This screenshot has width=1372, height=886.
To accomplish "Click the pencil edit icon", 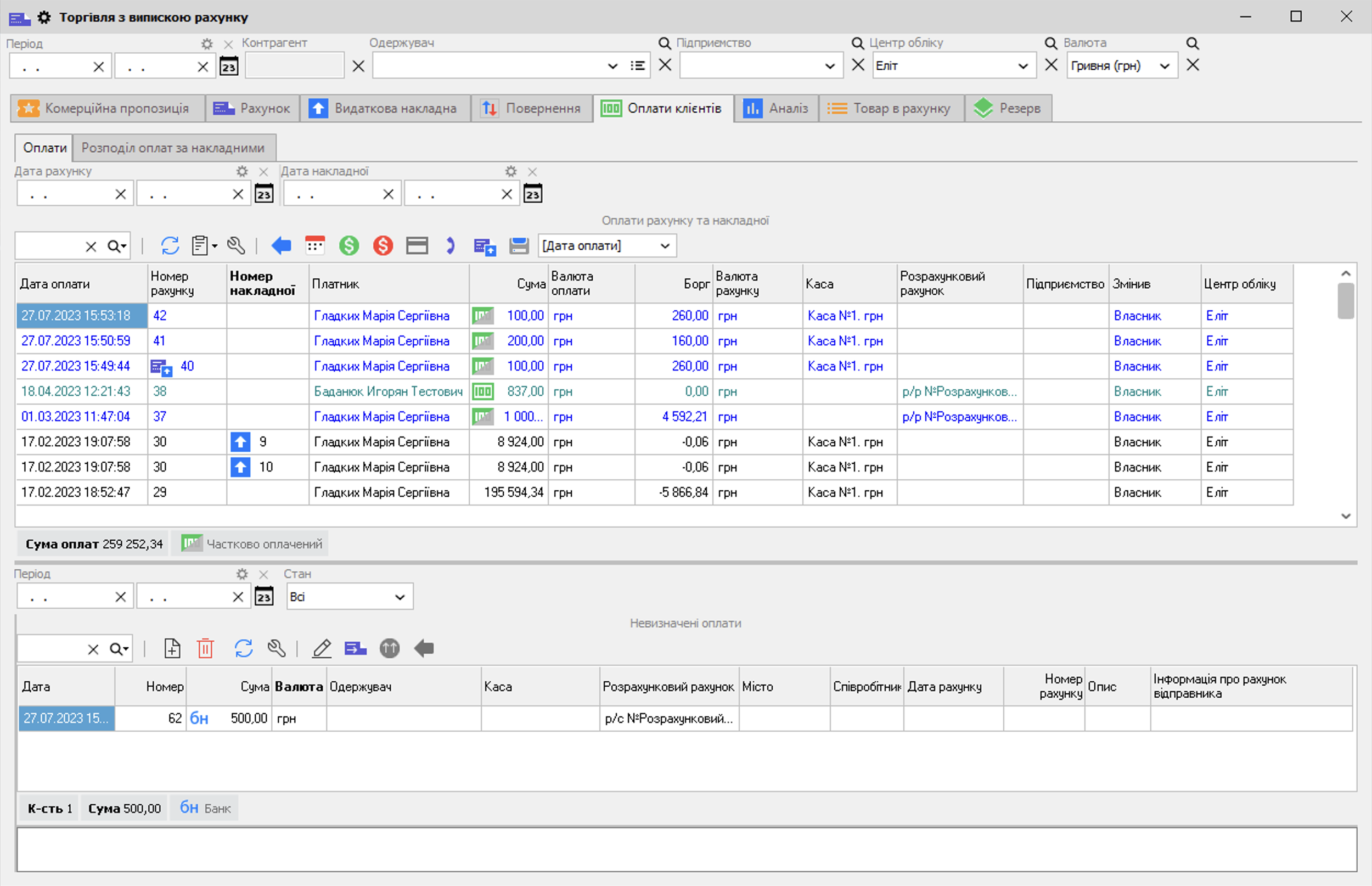I will [x=322, y=649].
